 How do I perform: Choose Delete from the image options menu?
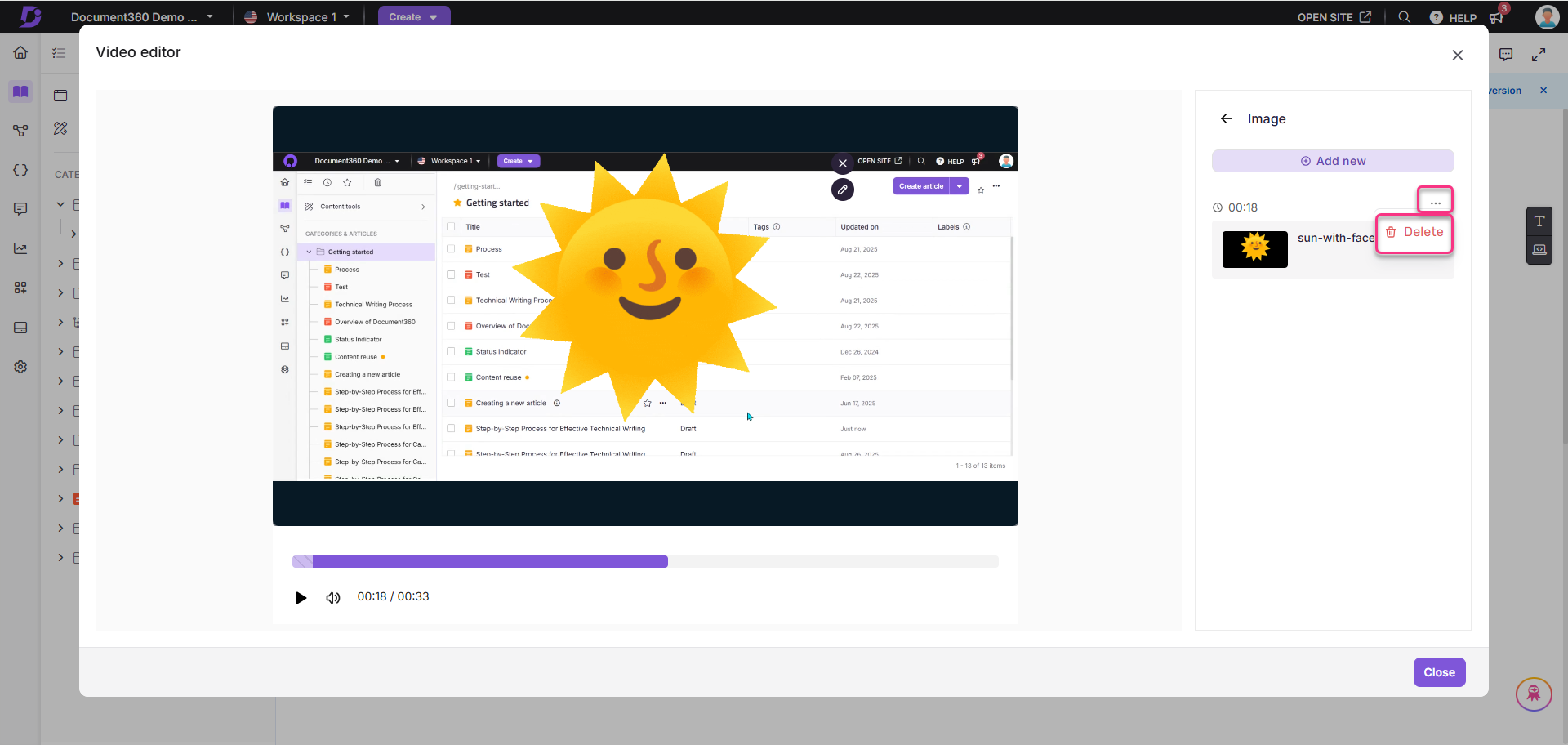tap(1414, 233)
